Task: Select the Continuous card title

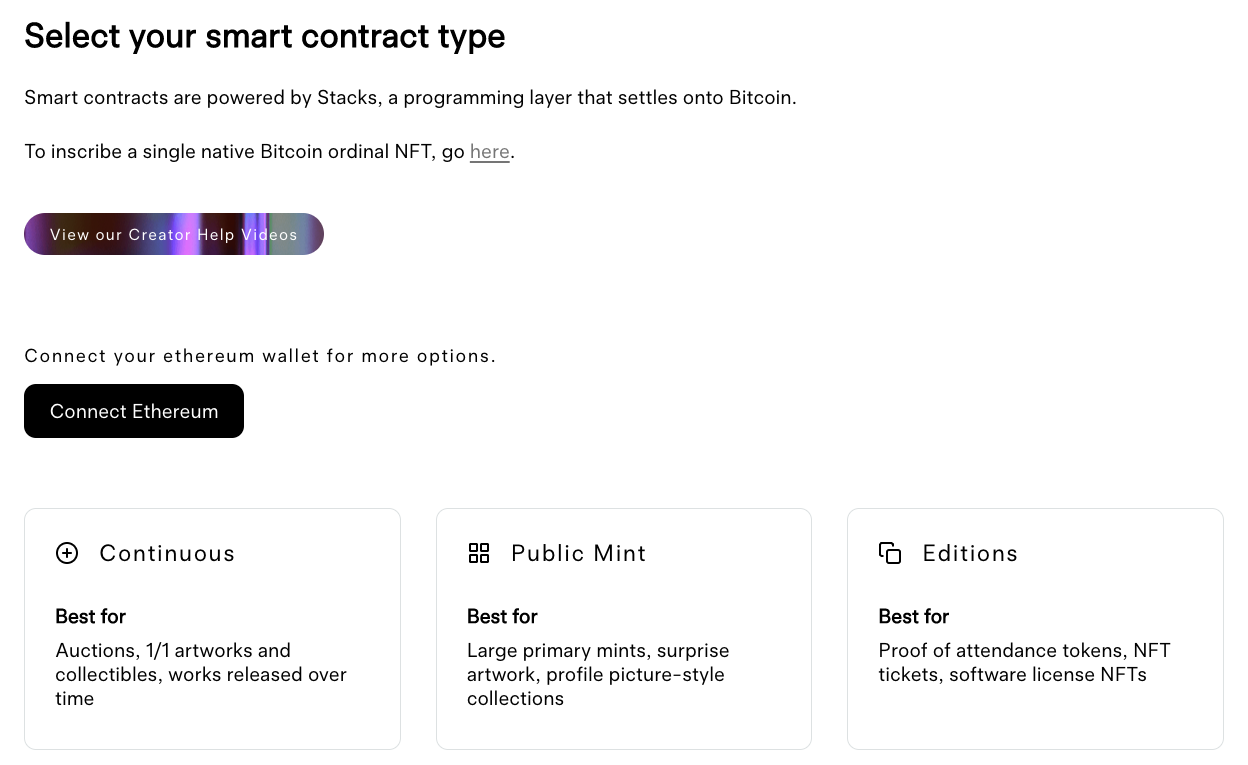Action: pyautogui.click(x=167, y=553)
